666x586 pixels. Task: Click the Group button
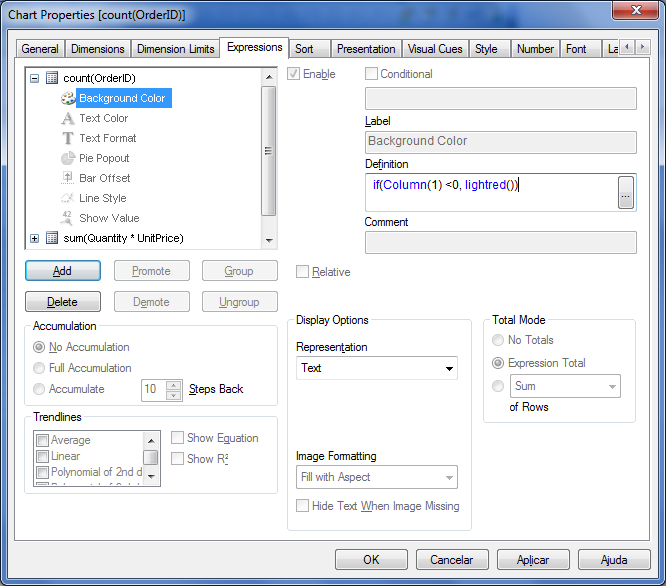[x=240, y=271]
